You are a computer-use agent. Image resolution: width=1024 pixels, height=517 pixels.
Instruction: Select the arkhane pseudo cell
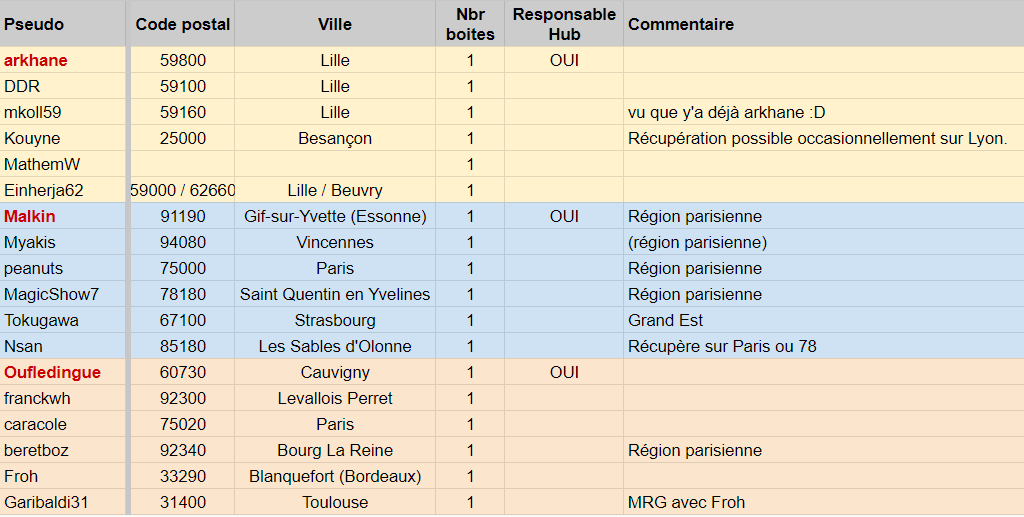point(36,60)
